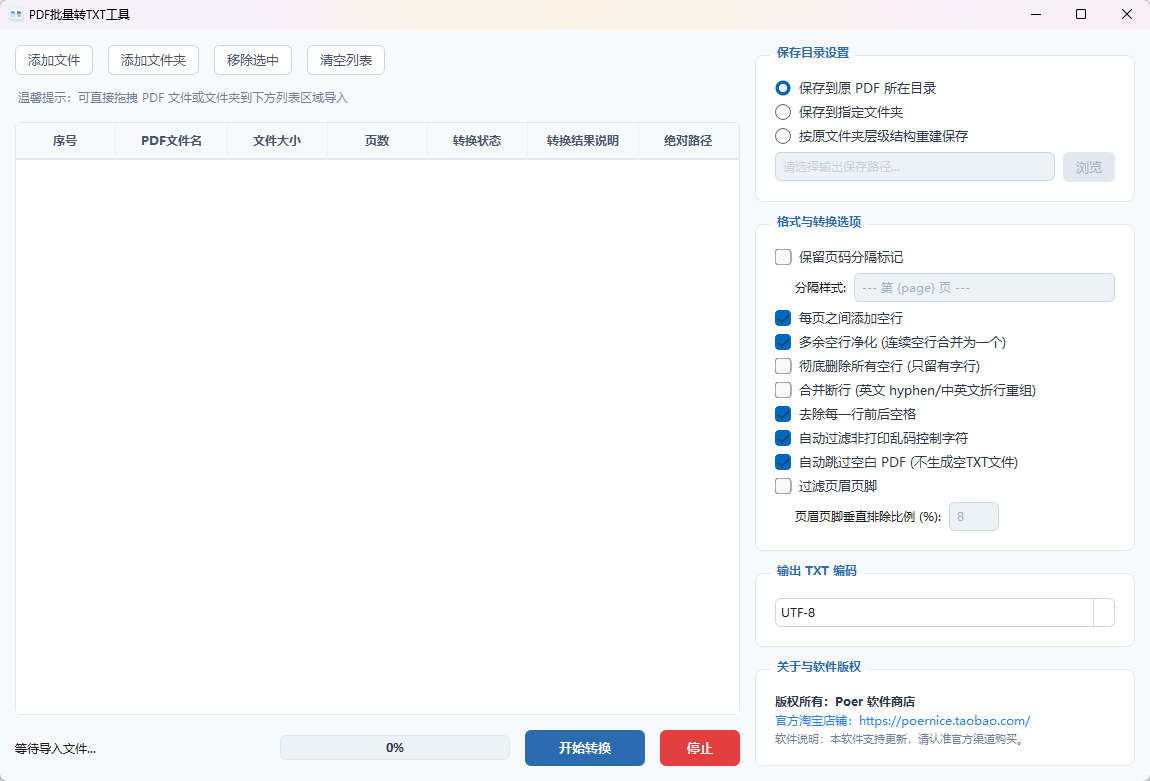This screenshot has height=781, width=1150.
Task: Click the 格式与转换选项 group title
Action: tap(818, 222)
